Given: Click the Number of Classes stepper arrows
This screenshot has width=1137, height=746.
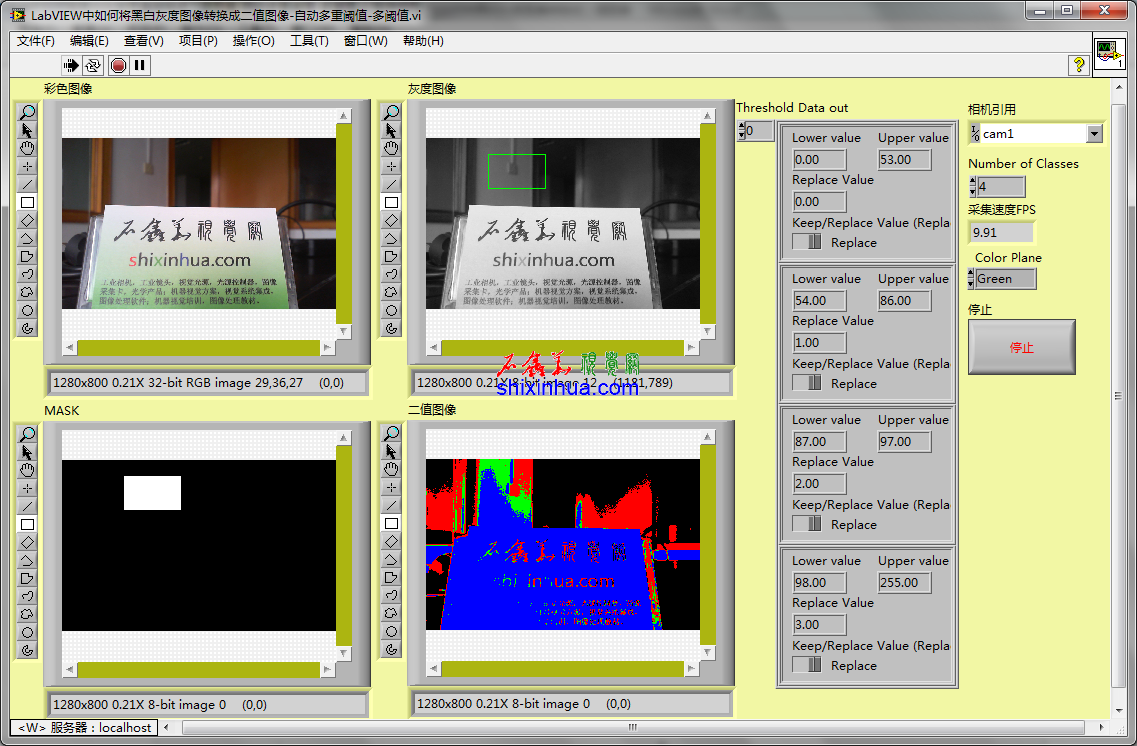Looking at the screenshot, I should pos(973,187).
